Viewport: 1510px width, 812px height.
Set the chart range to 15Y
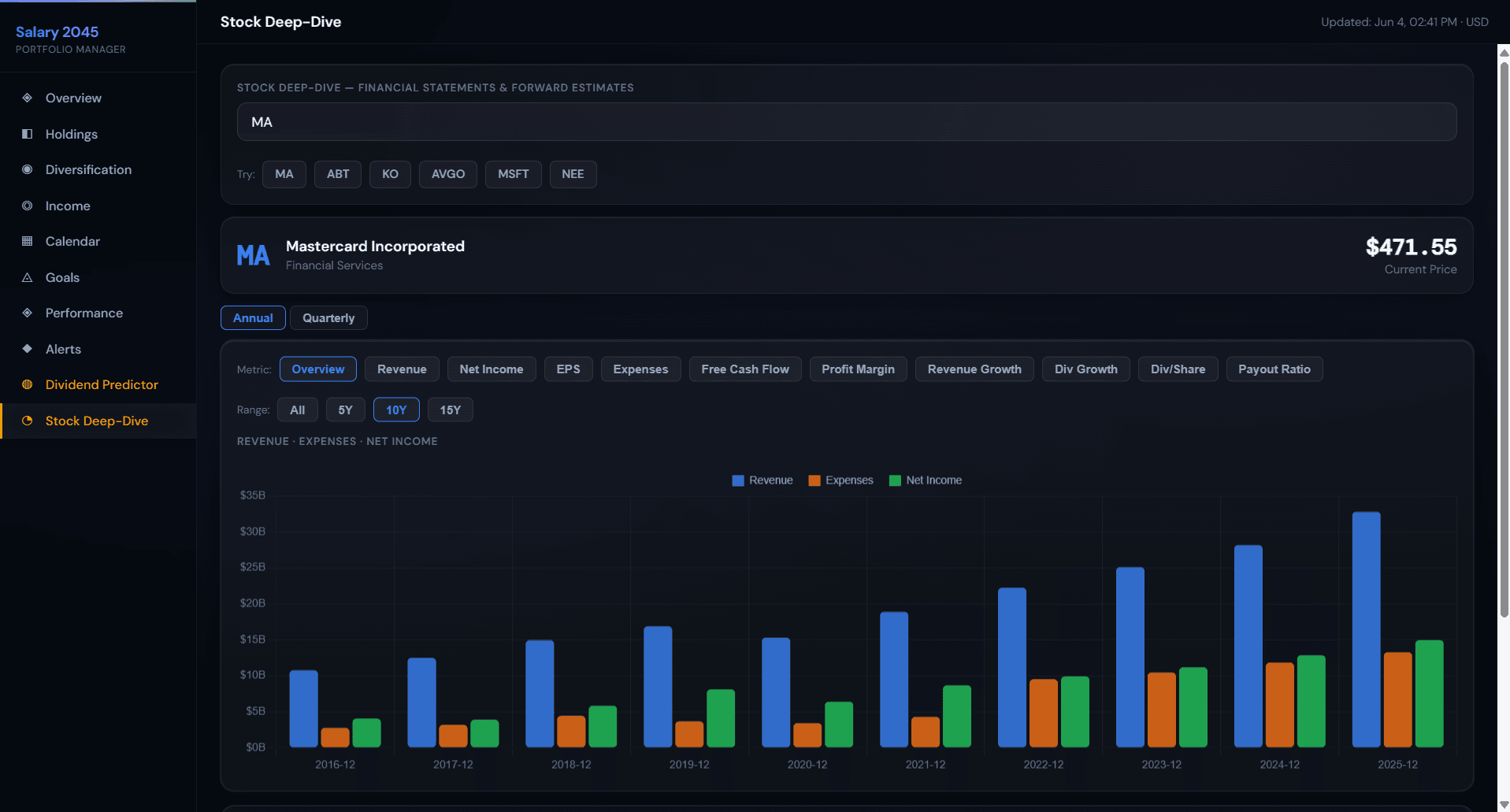[x=451, y=410]
